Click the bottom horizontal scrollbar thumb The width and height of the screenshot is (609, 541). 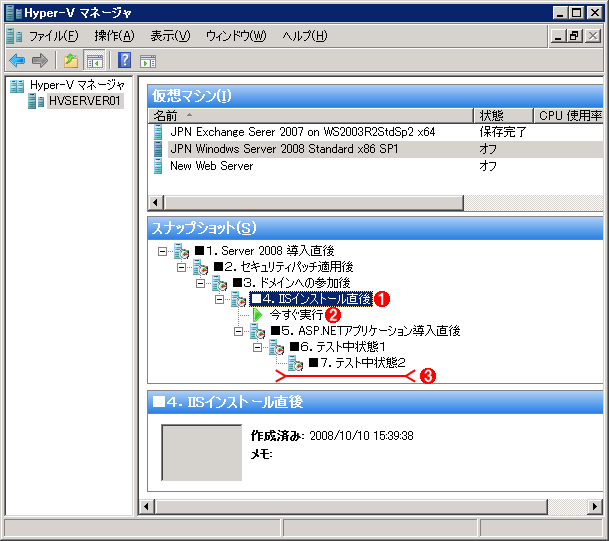(351, 506)
